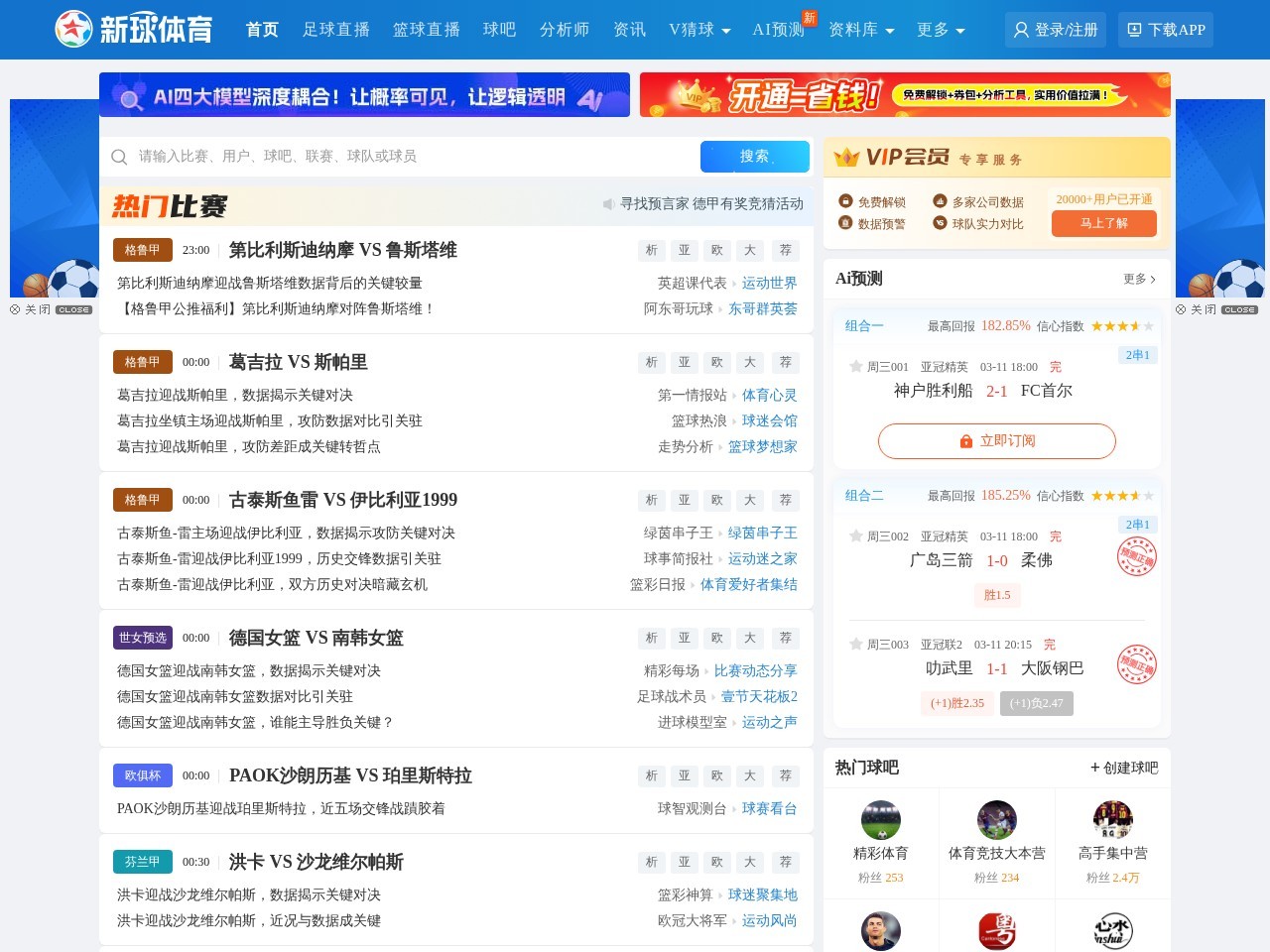Viewport: 1270px width, 952px height.
Task: Click the crown icon in the VIP会员 banner
Action: [846, 157]
